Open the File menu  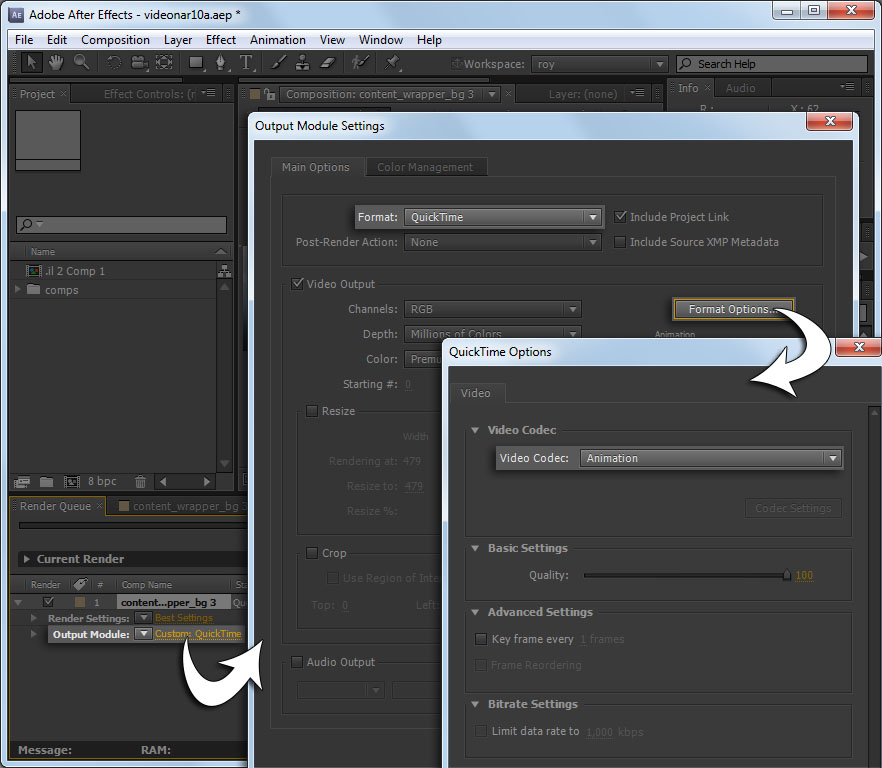(24, 40)
